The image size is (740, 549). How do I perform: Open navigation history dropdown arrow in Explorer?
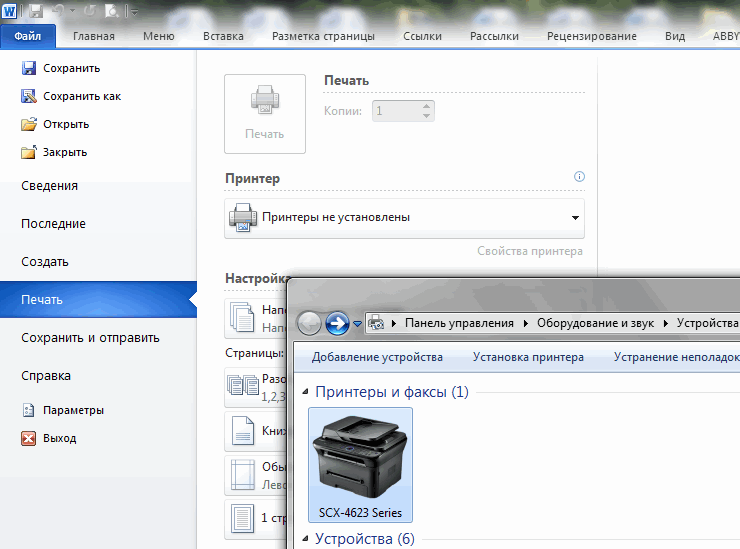coord(357,324)
